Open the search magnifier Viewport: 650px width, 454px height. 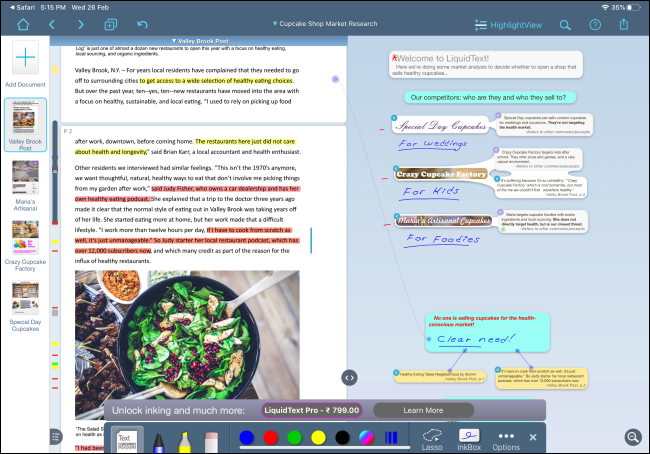(x=565, y=25)
